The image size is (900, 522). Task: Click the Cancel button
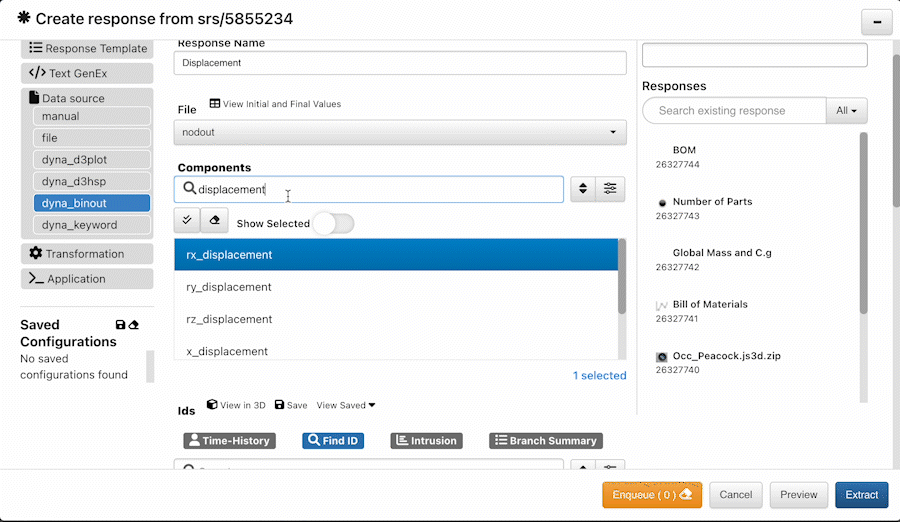pyautogui.click(x=736, y=495)
